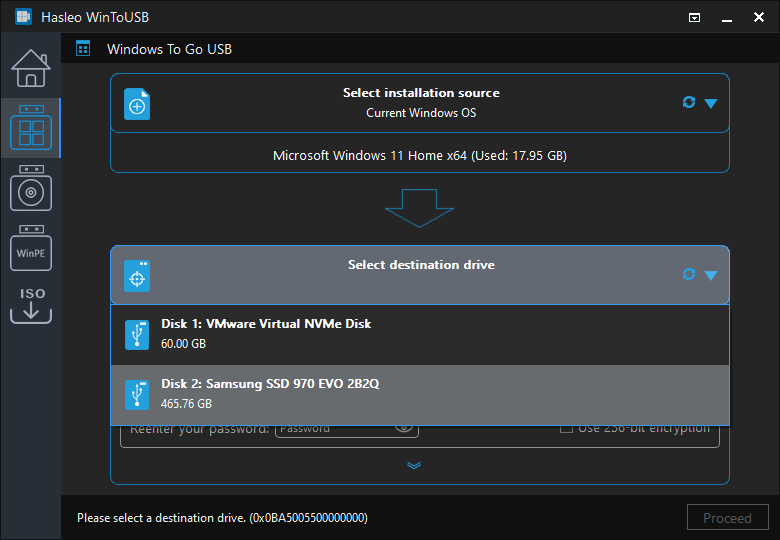This screenshot has height=540, width=780.
Task: Click the USB icon for Disk 1
Action: [x=137, y=335]
